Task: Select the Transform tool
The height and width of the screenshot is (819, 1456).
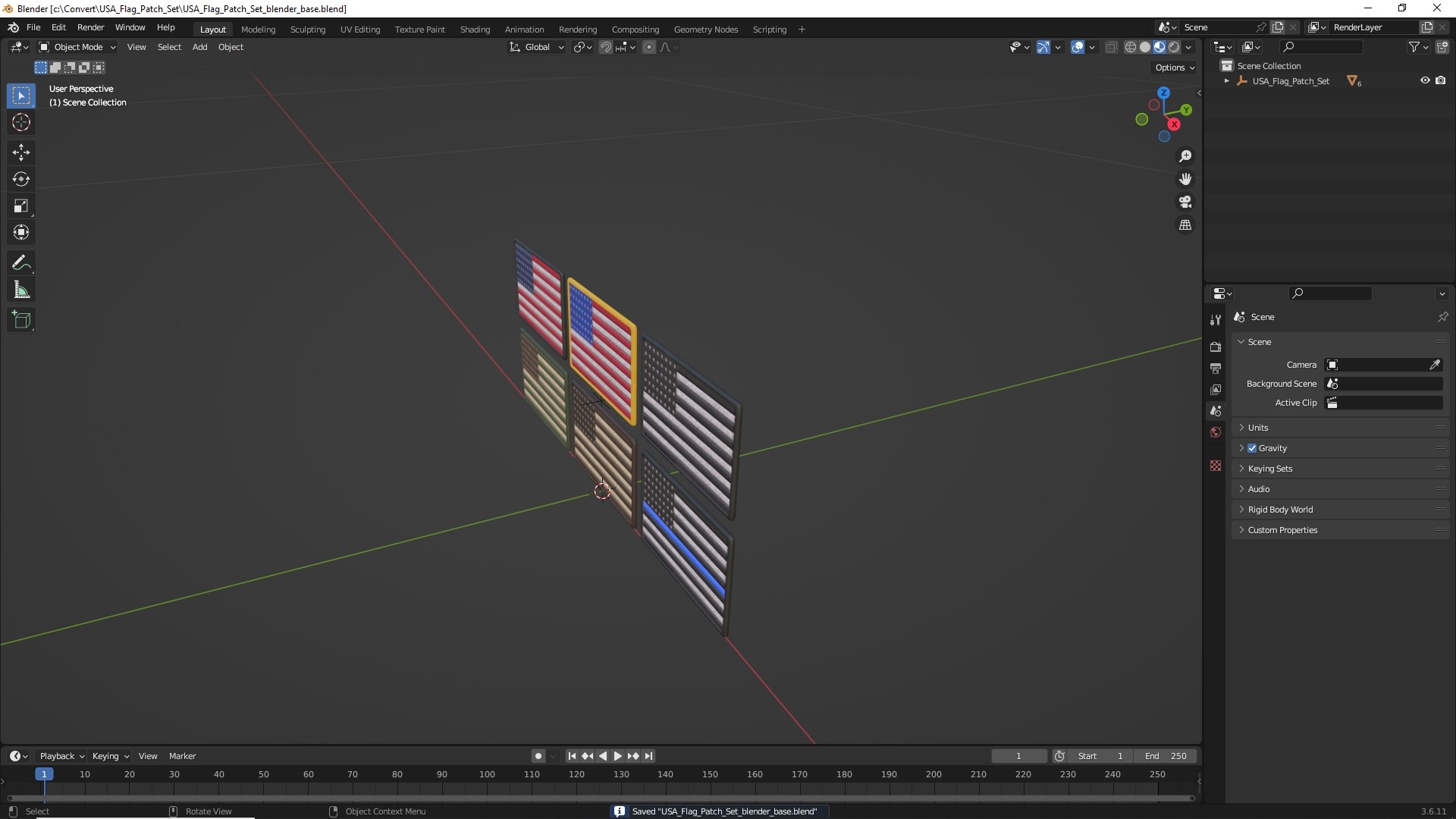Action: (x=21, y=232)
